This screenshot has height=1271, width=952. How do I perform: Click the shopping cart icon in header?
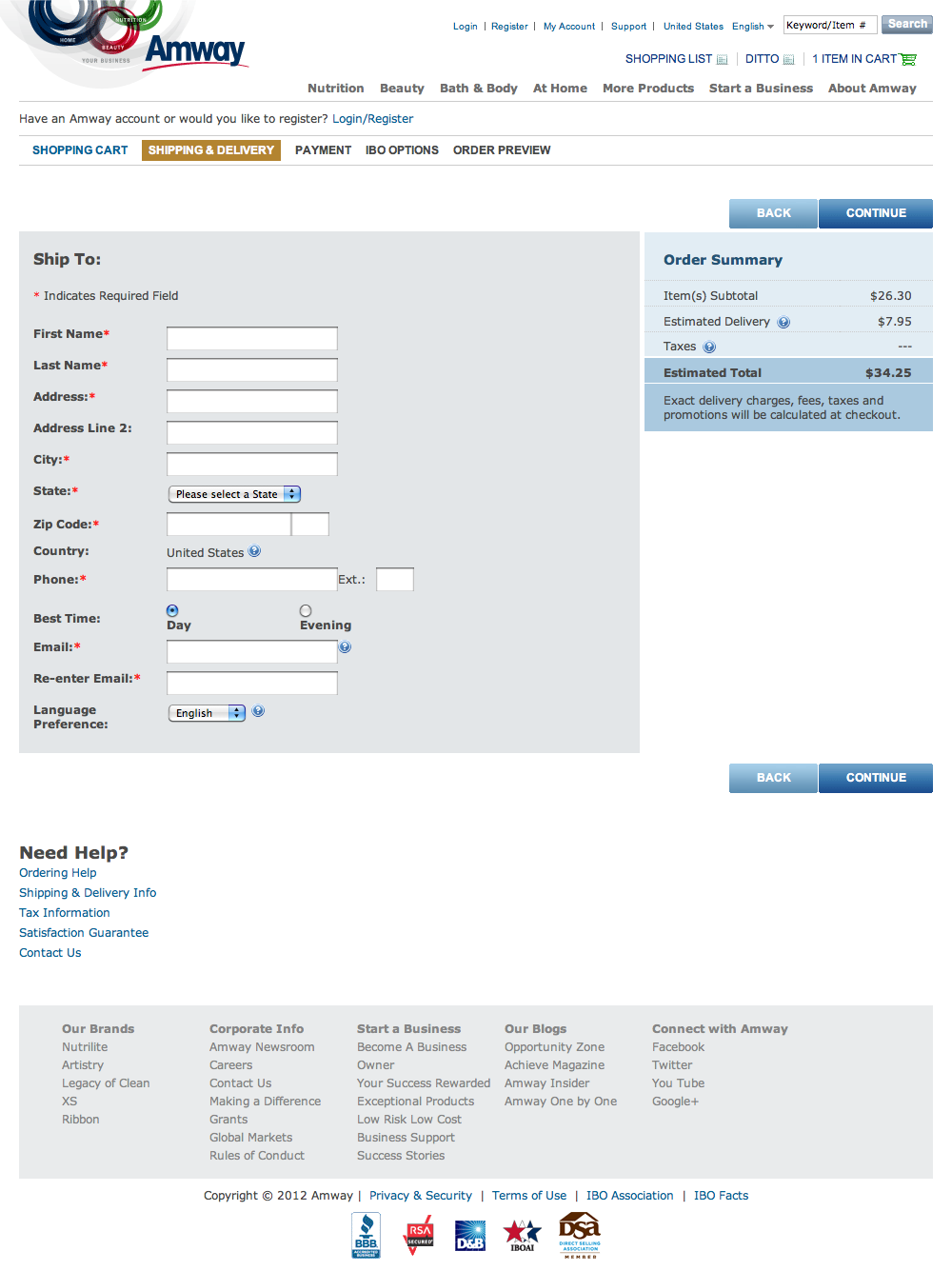909,58
